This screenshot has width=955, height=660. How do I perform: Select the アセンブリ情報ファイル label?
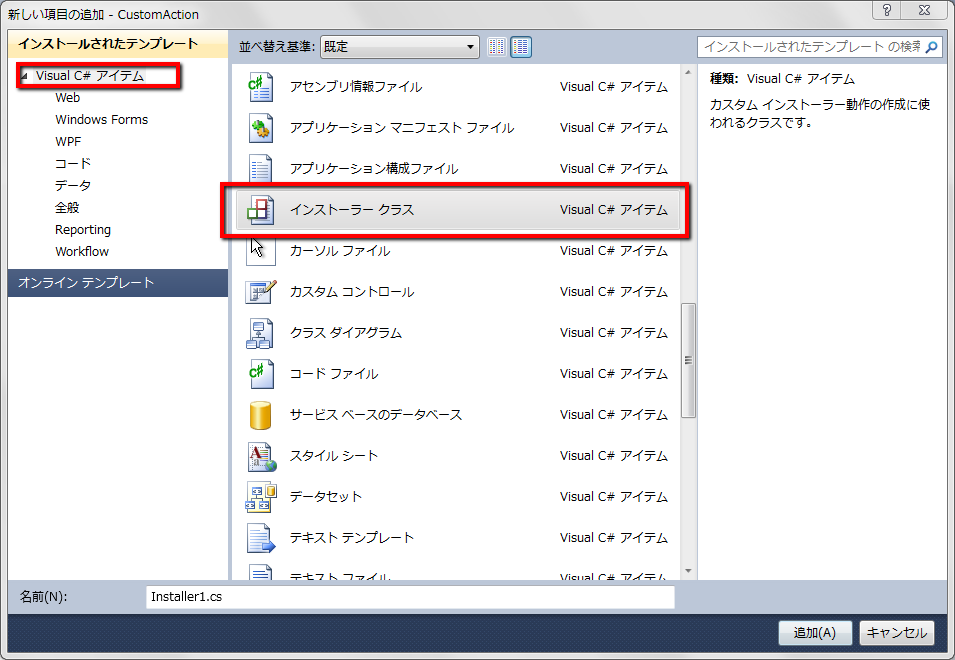[x=356, y=87]
